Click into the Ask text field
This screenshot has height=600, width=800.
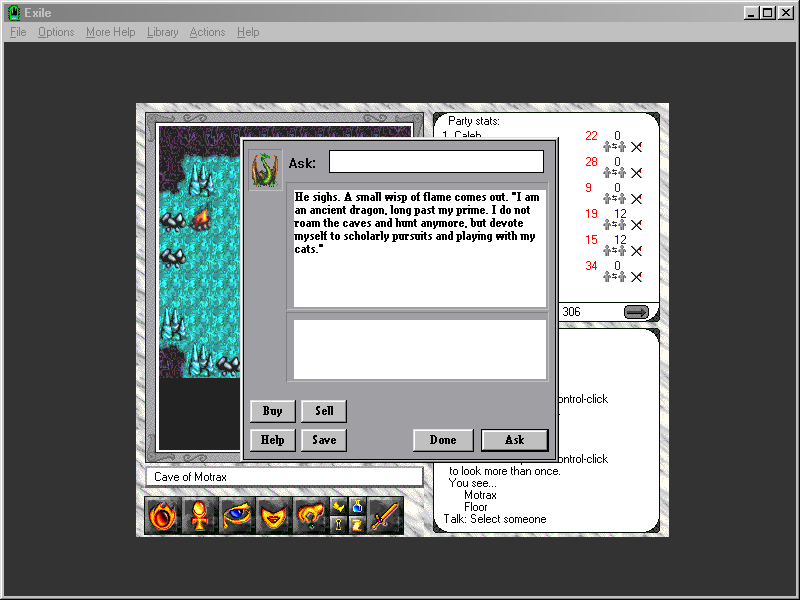coord(436,161)
